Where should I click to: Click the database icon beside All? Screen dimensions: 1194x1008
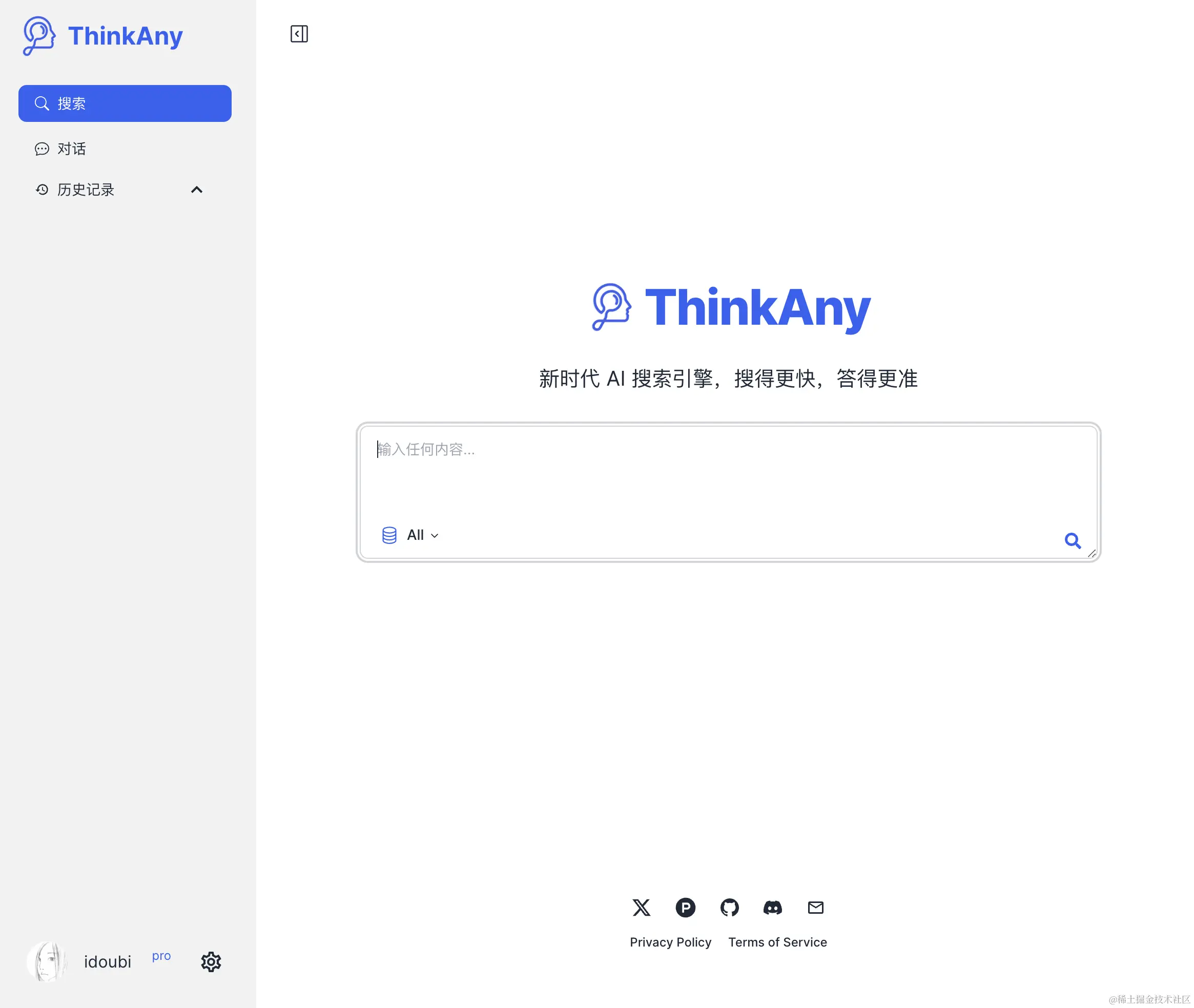[389, 535]
